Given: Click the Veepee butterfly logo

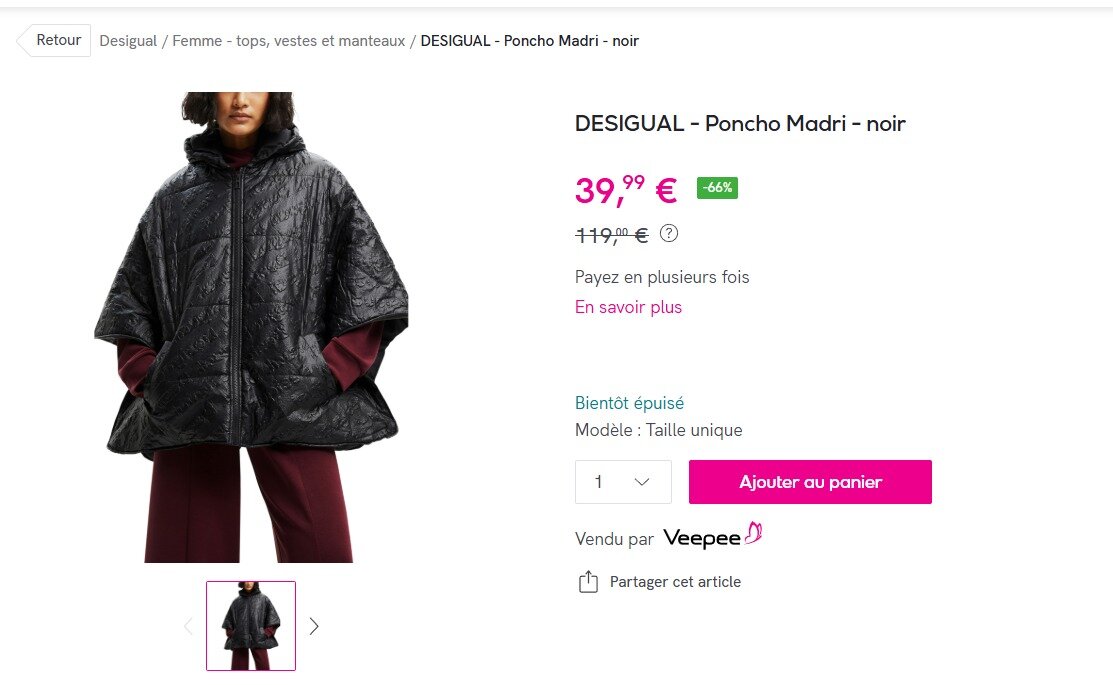Looking at the screenshot, I should click(753, 534).
